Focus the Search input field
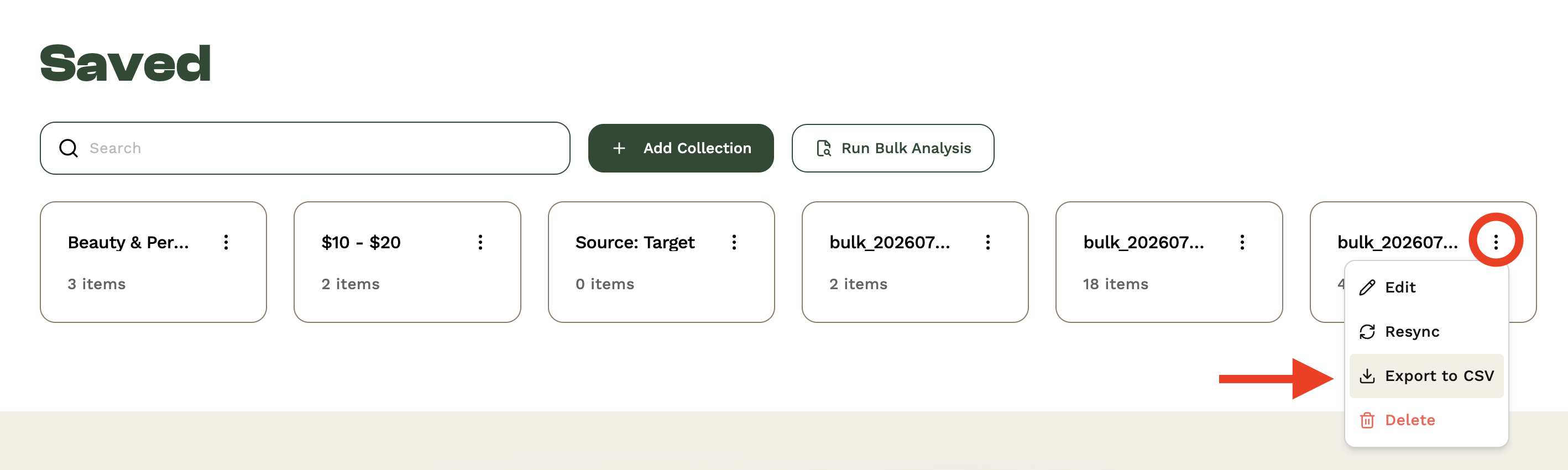This screenshot has width=1568, height=470. coord(305,148)
